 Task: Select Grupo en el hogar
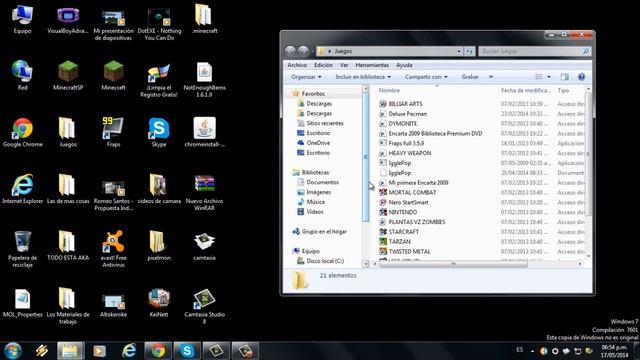[324, 231]
